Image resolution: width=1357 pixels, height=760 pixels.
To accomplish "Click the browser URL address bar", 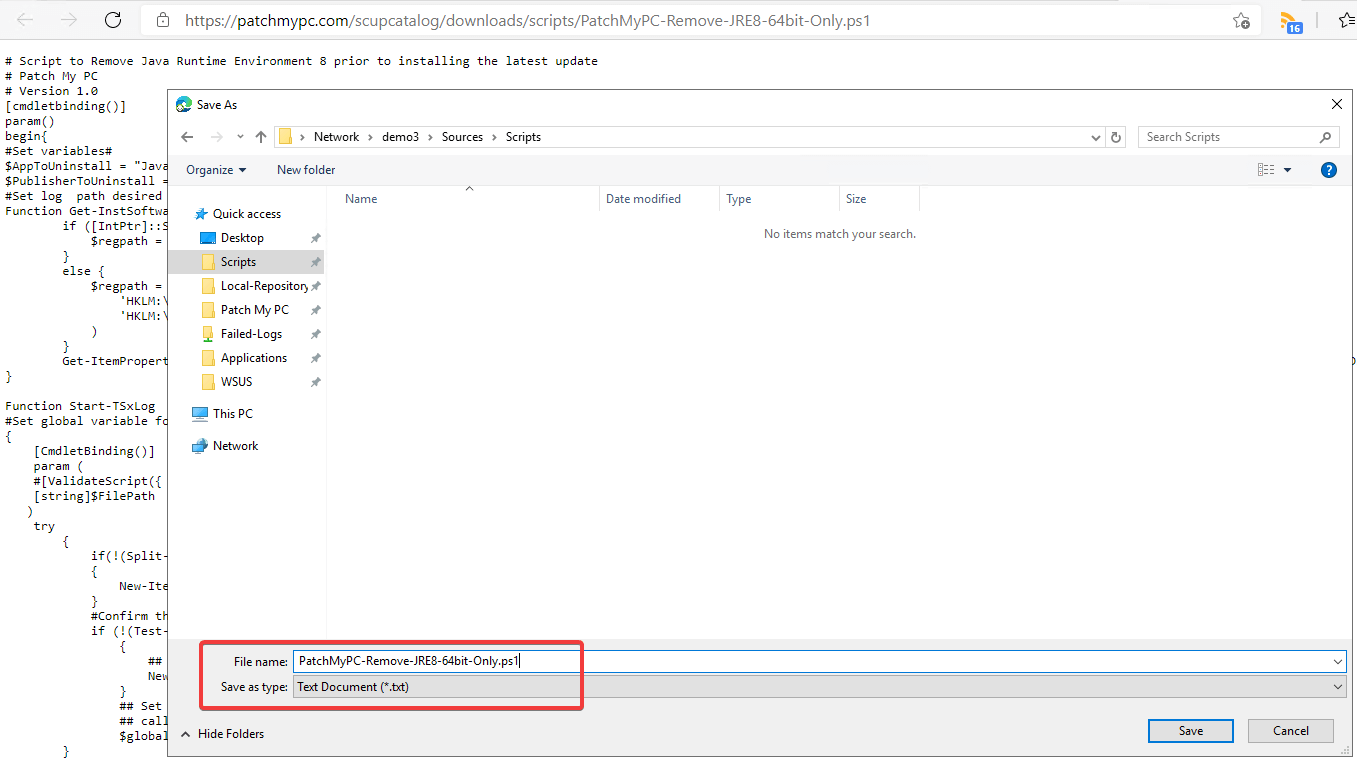I will click(x=700, y=20).
